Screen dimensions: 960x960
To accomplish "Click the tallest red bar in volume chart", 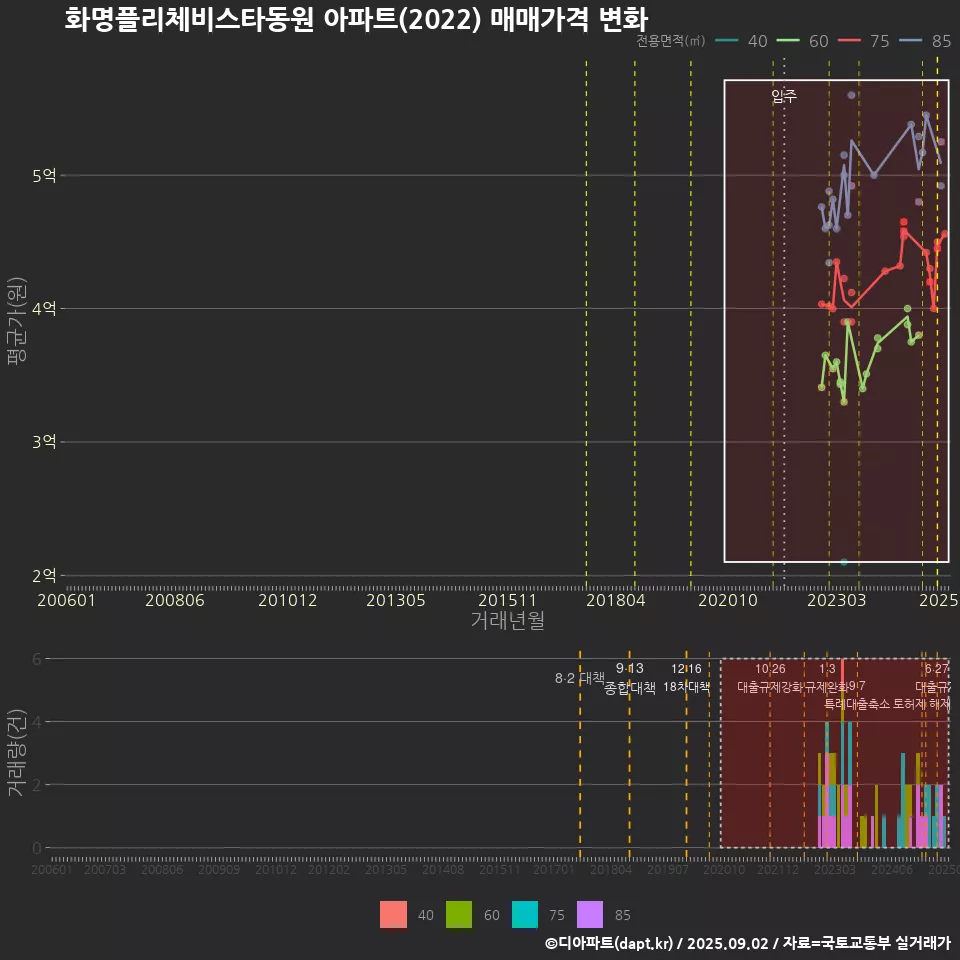I will (842, 673).
